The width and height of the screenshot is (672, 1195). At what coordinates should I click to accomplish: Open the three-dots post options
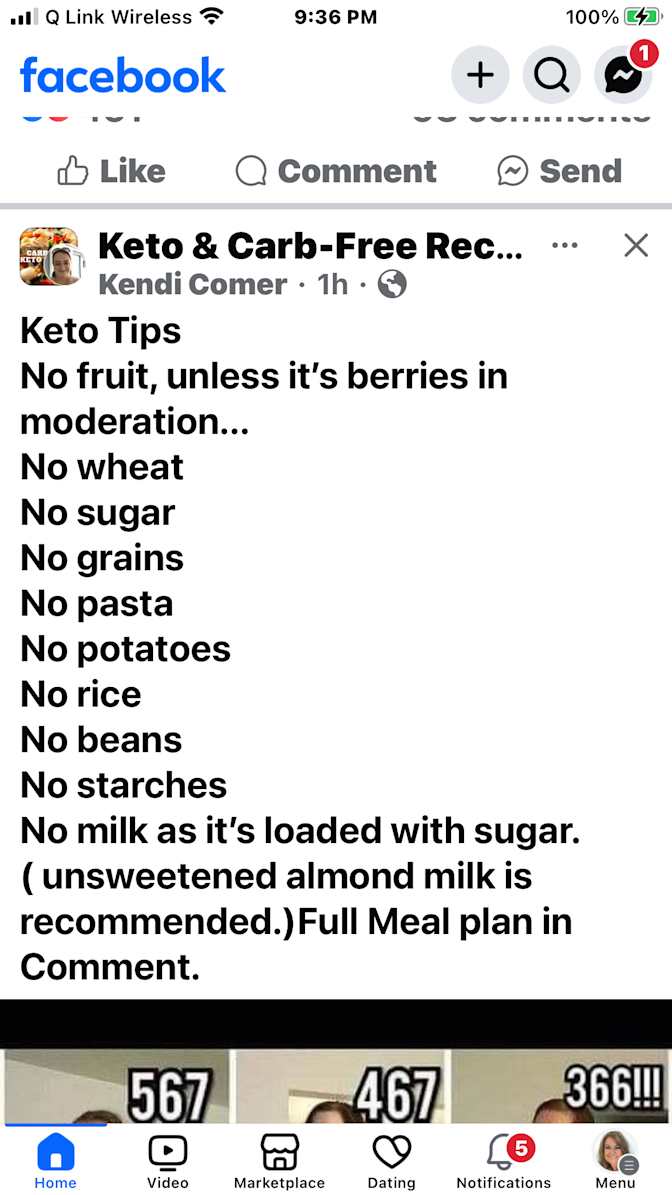[564, 245]
